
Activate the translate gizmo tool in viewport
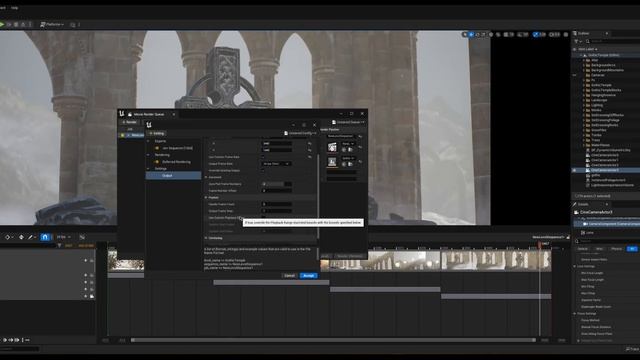coord(471,35)
